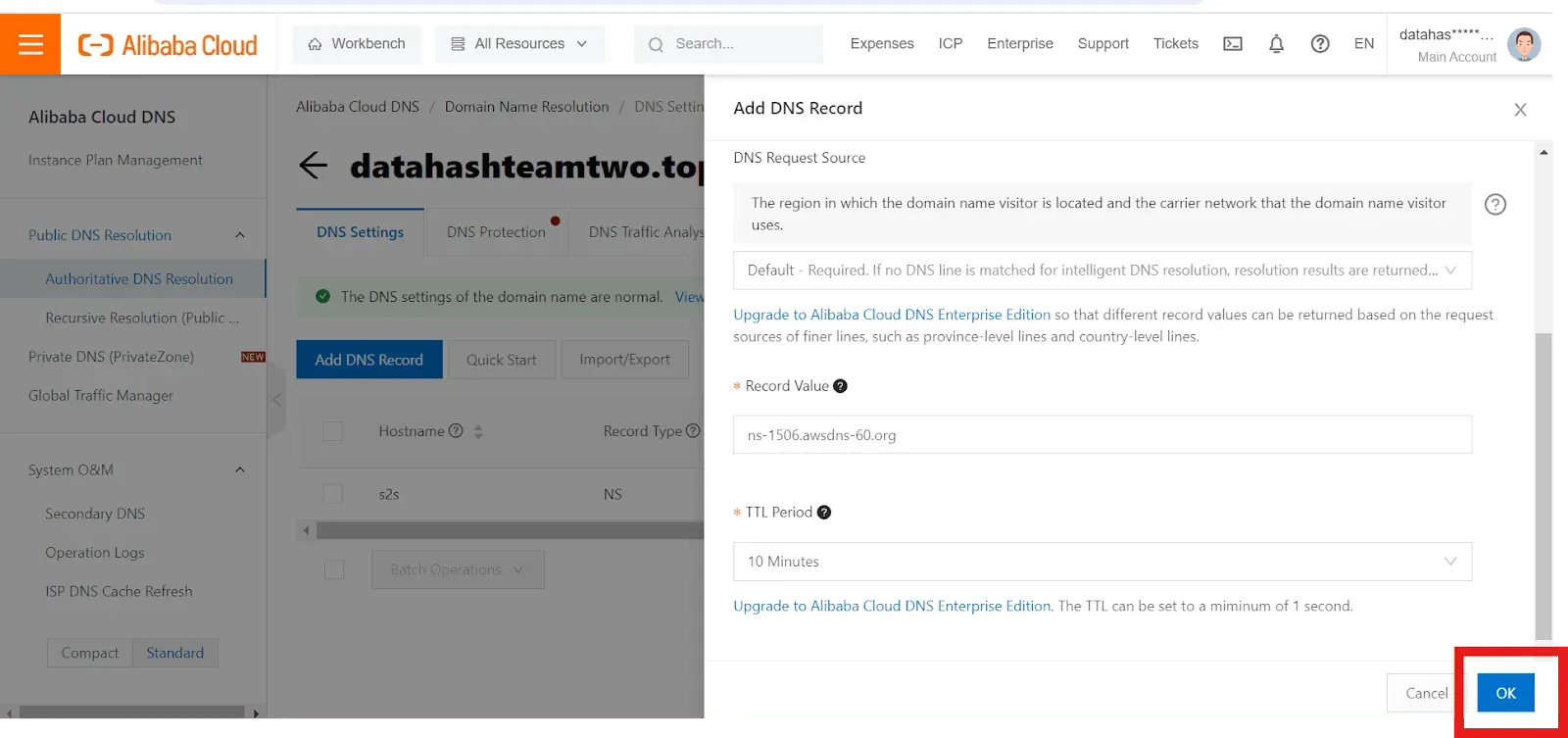Click the DNS table horizontal scrollbar
Screen dimensions: 1568x738
[x=510, y=530]
